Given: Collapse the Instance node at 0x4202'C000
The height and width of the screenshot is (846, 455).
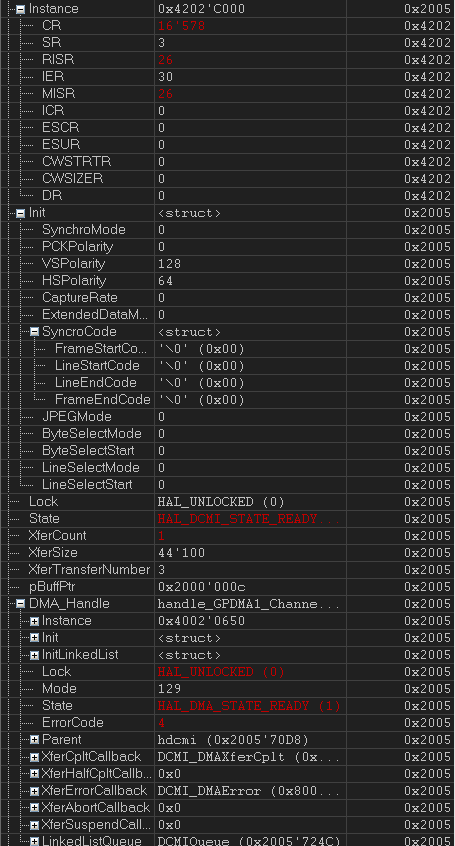Looking at the screenshot, I should [21, 9].
